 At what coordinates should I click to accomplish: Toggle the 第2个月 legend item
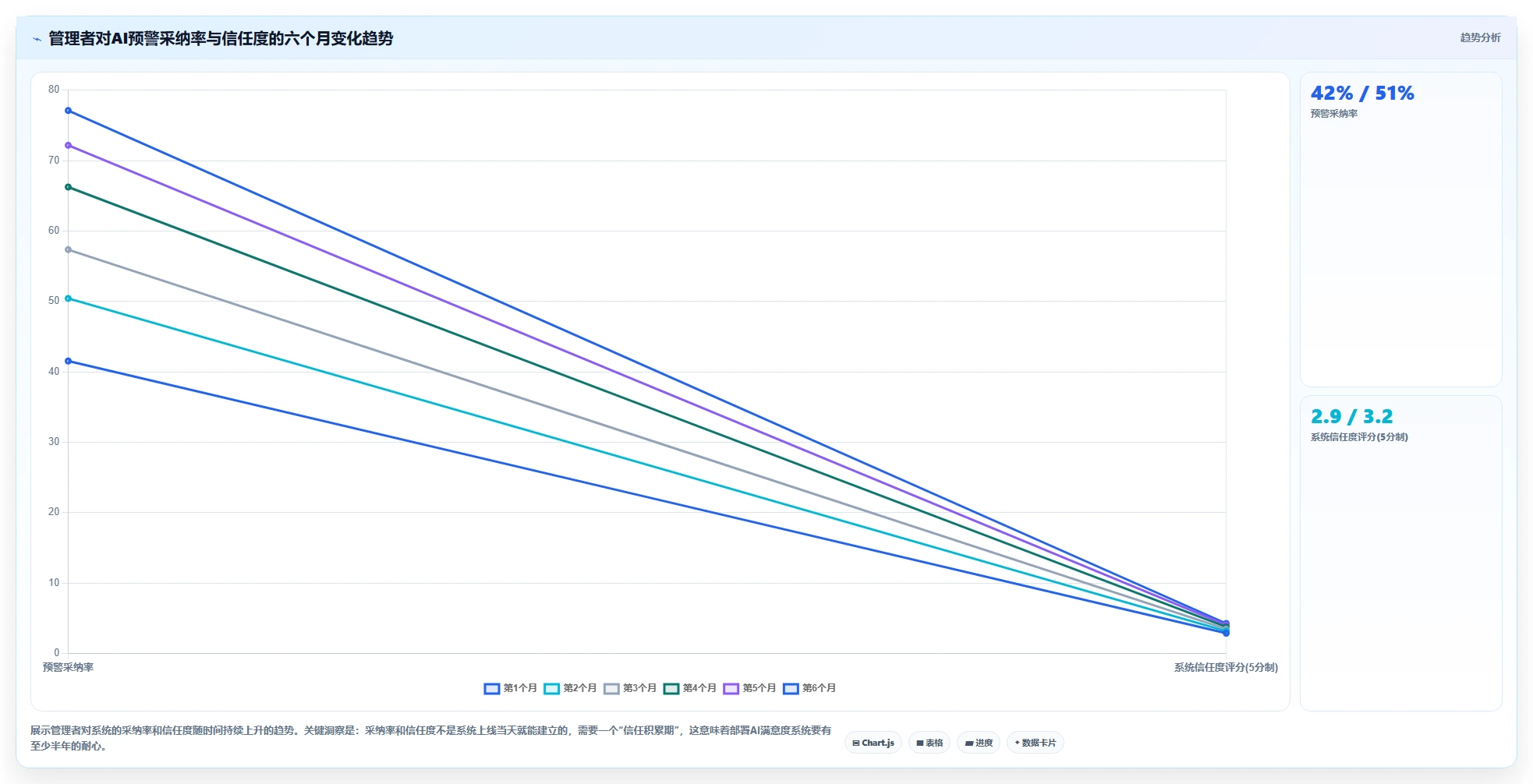(x=570, y=688)
